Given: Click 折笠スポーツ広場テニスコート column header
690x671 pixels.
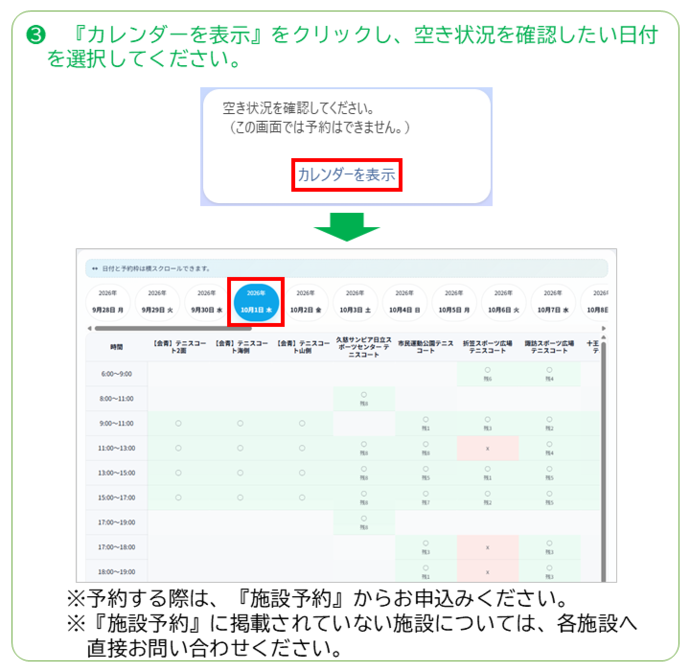Looking at the screenshot, I should pyautogui.click(x=488, y=347).
